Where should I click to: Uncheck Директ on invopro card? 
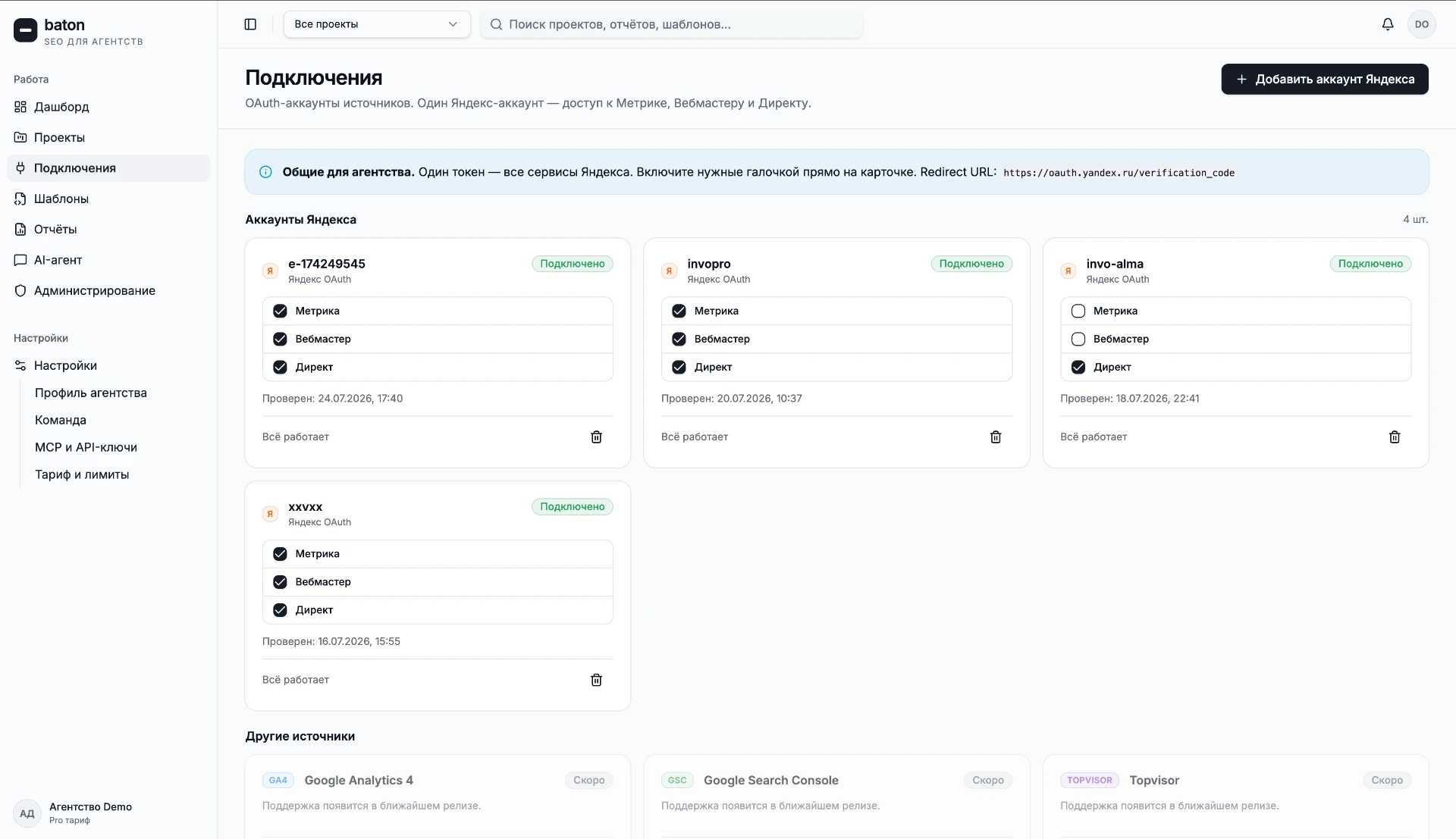pyautogui.click(x=679, y=367)
